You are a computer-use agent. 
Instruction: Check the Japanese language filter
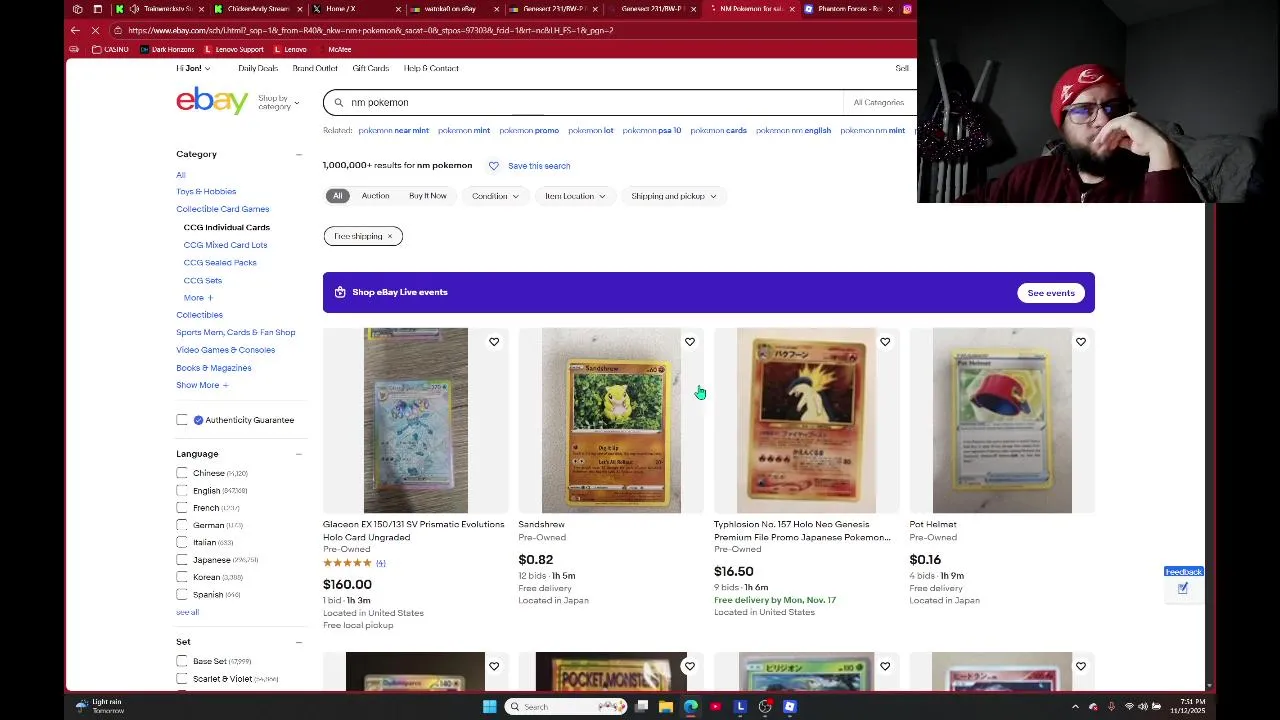[x=182, y=560]
